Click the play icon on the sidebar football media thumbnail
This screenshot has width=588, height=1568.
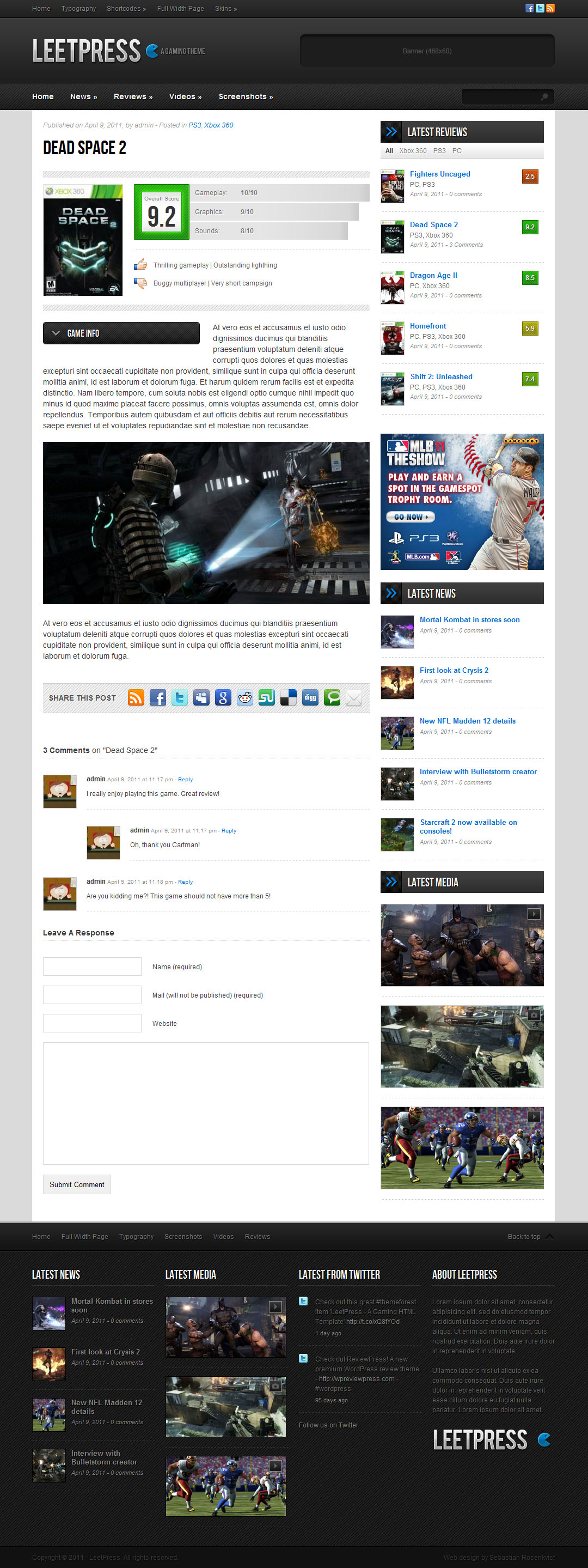coord(533,1116)
